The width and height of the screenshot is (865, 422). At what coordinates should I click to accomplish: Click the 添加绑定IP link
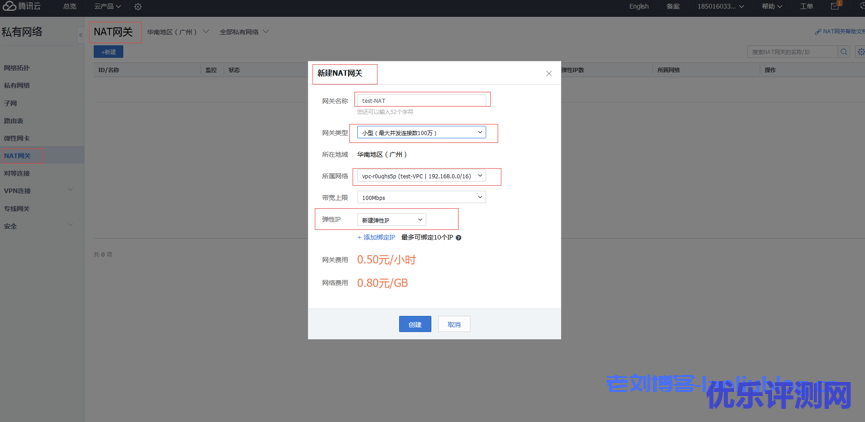pyautogui.click(x=377, y=237)
